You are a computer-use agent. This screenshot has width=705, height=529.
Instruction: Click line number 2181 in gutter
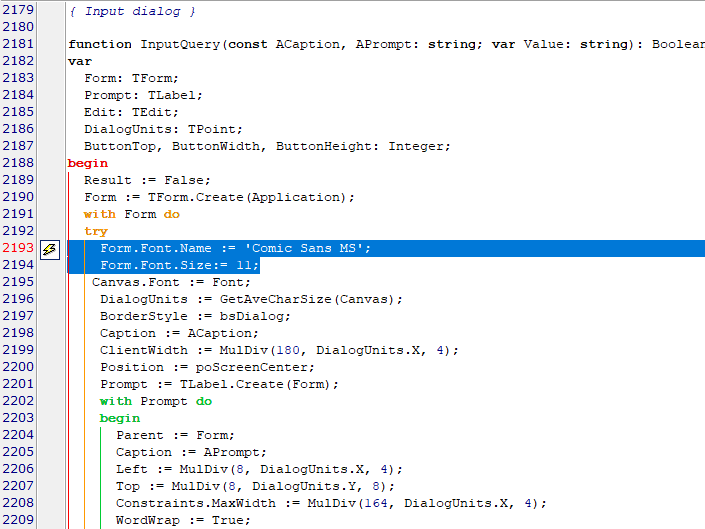point(18,44)
